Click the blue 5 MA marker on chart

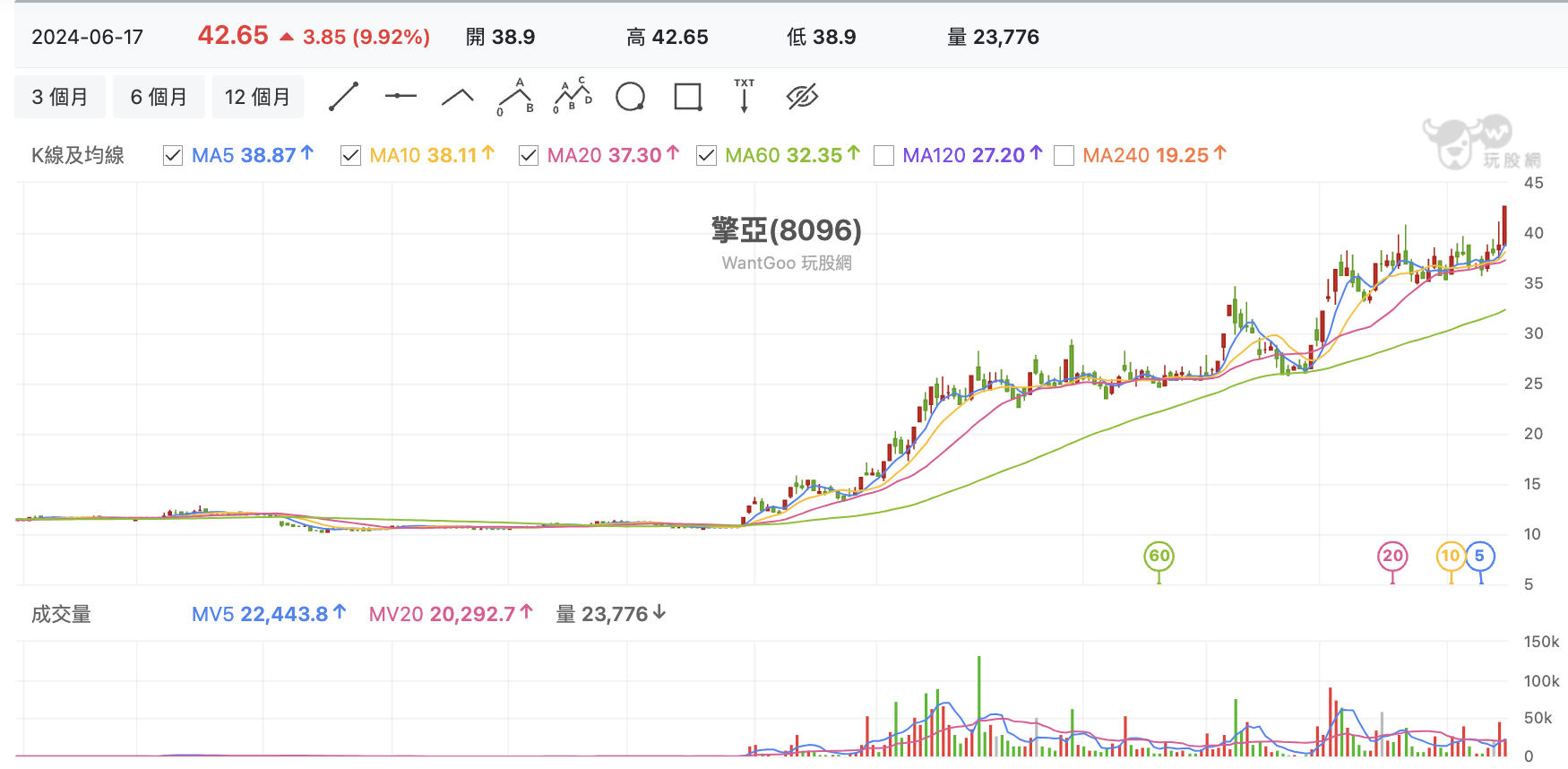point(1480,557)
